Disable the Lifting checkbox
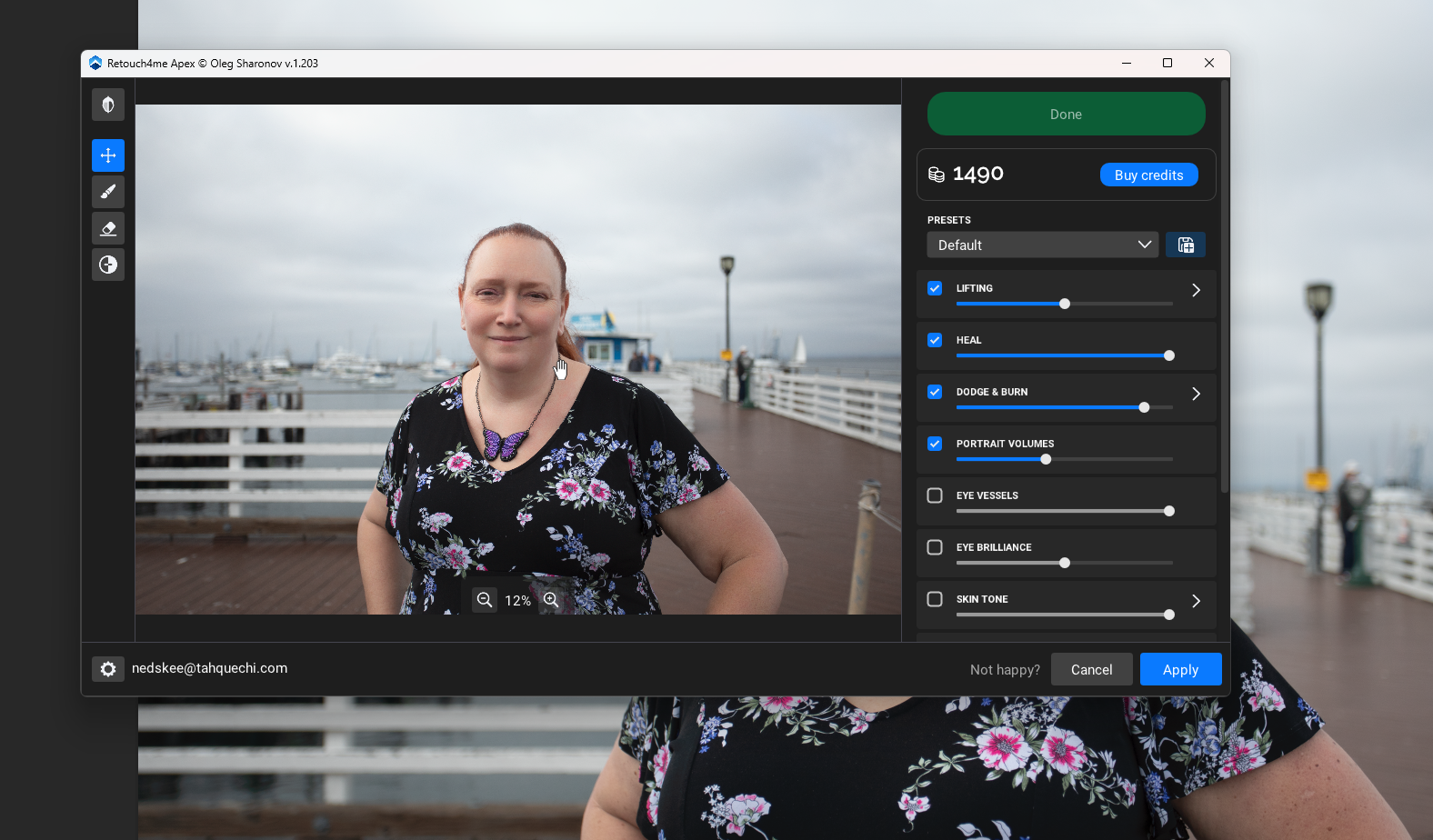Viewport: 1433px width, 840px height. (x=935, y=288)
